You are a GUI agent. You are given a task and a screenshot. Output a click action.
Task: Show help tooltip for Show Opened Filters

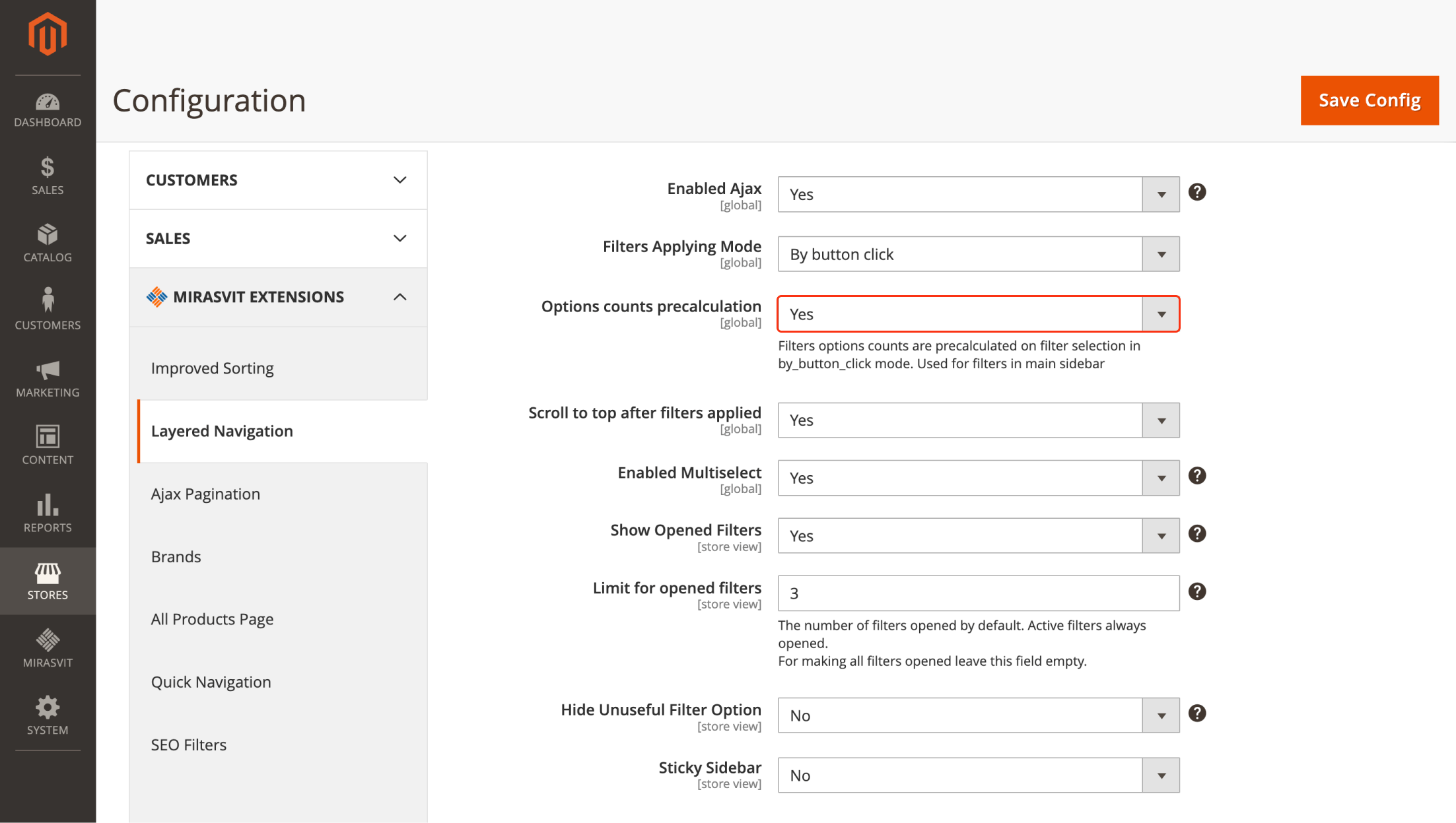point(1197,533)
